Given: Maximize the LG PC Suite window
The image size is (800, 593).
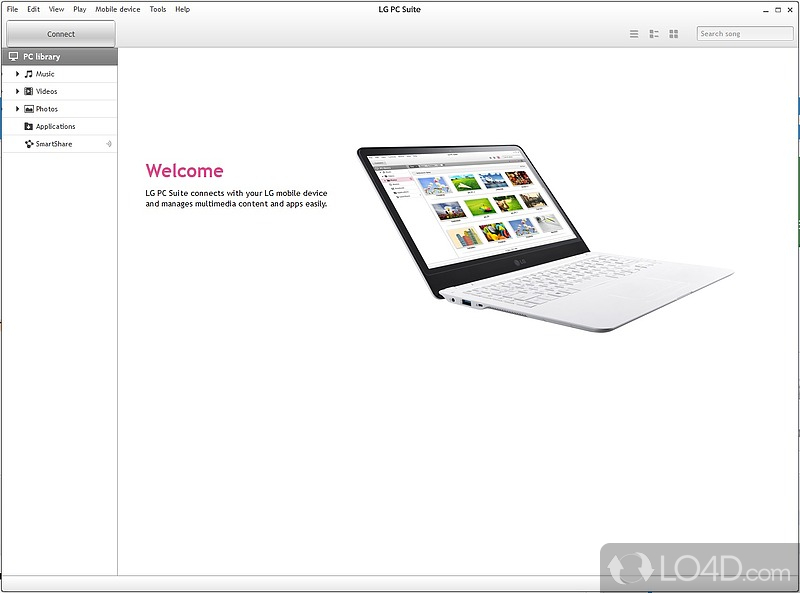Looking at the screenshot, I should 778,10.
